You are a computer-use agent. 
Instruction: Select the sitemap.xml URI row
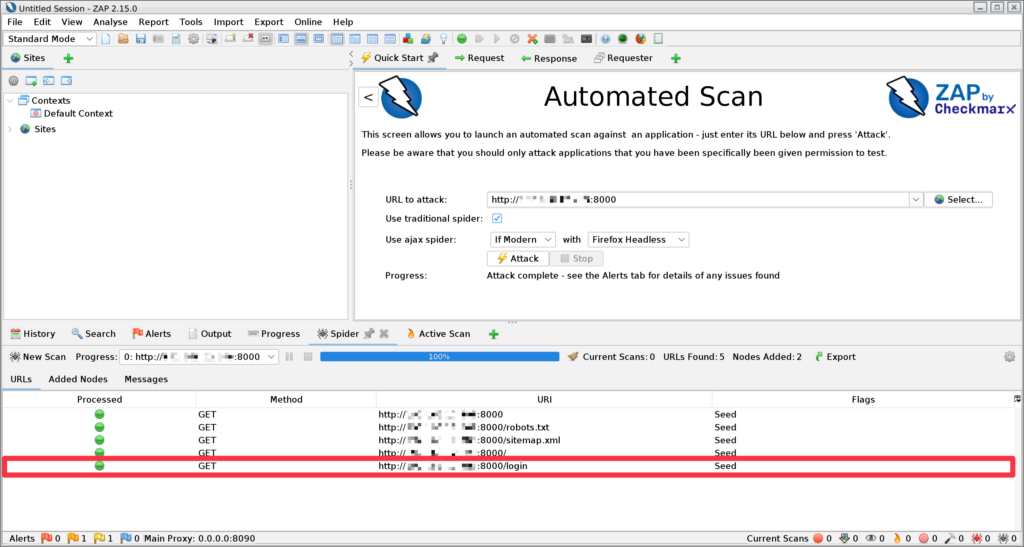[x=509, y=440]
